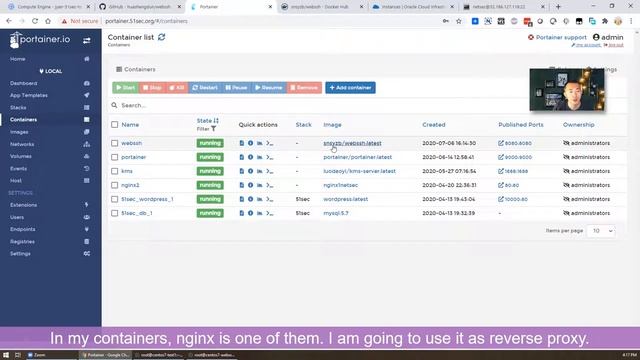
Task: Click the Add container button
Action: [x=350, y=88]
